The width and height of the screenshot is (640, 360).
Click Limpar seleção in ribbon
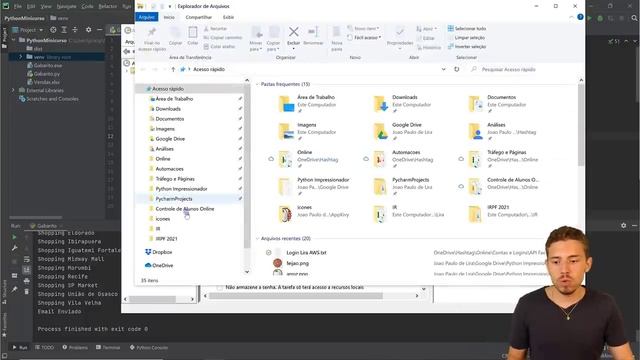coord(466,38)
